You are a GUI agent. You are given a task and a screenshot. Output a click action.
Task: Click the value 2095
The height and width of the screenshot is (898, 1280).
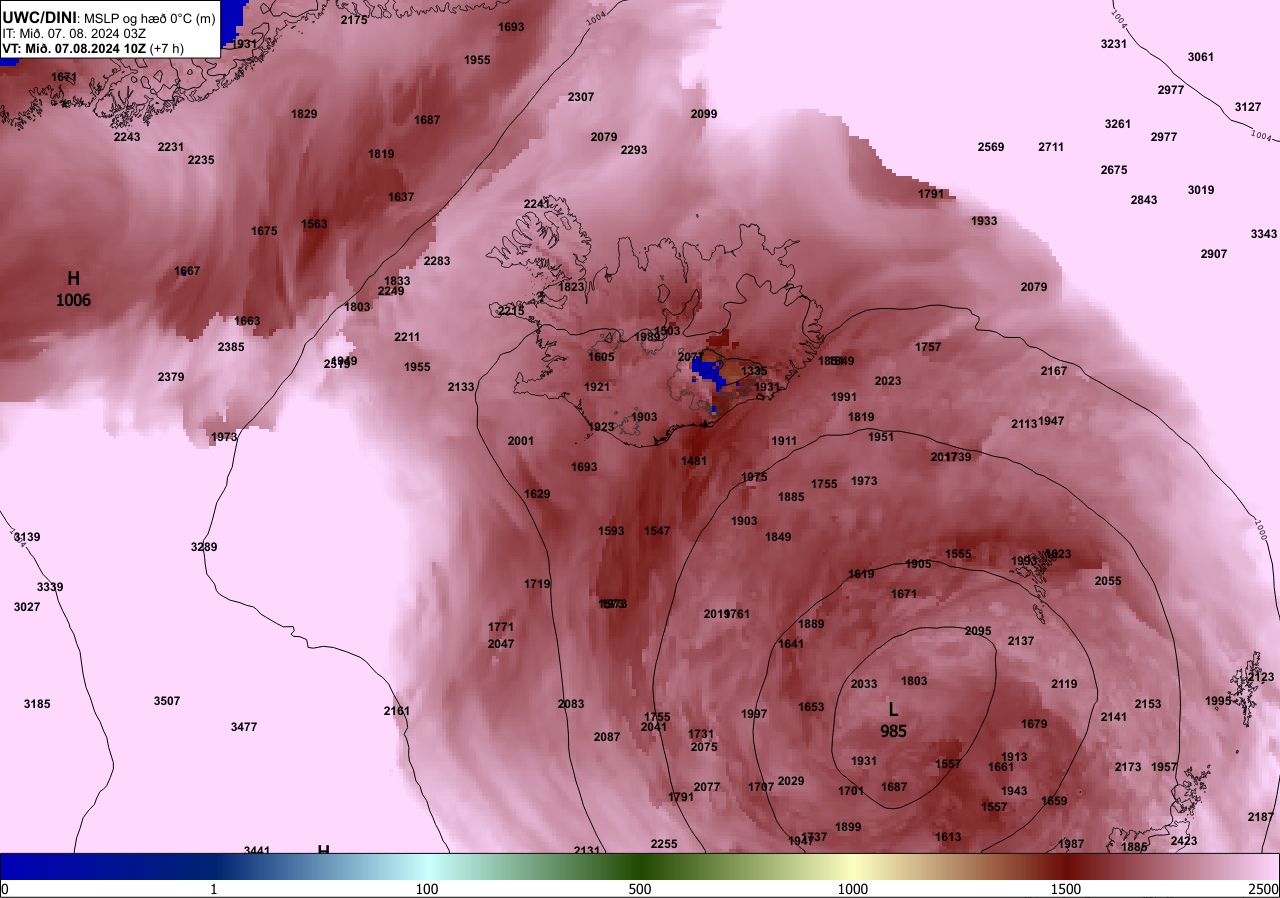click(x=978, y=631)
